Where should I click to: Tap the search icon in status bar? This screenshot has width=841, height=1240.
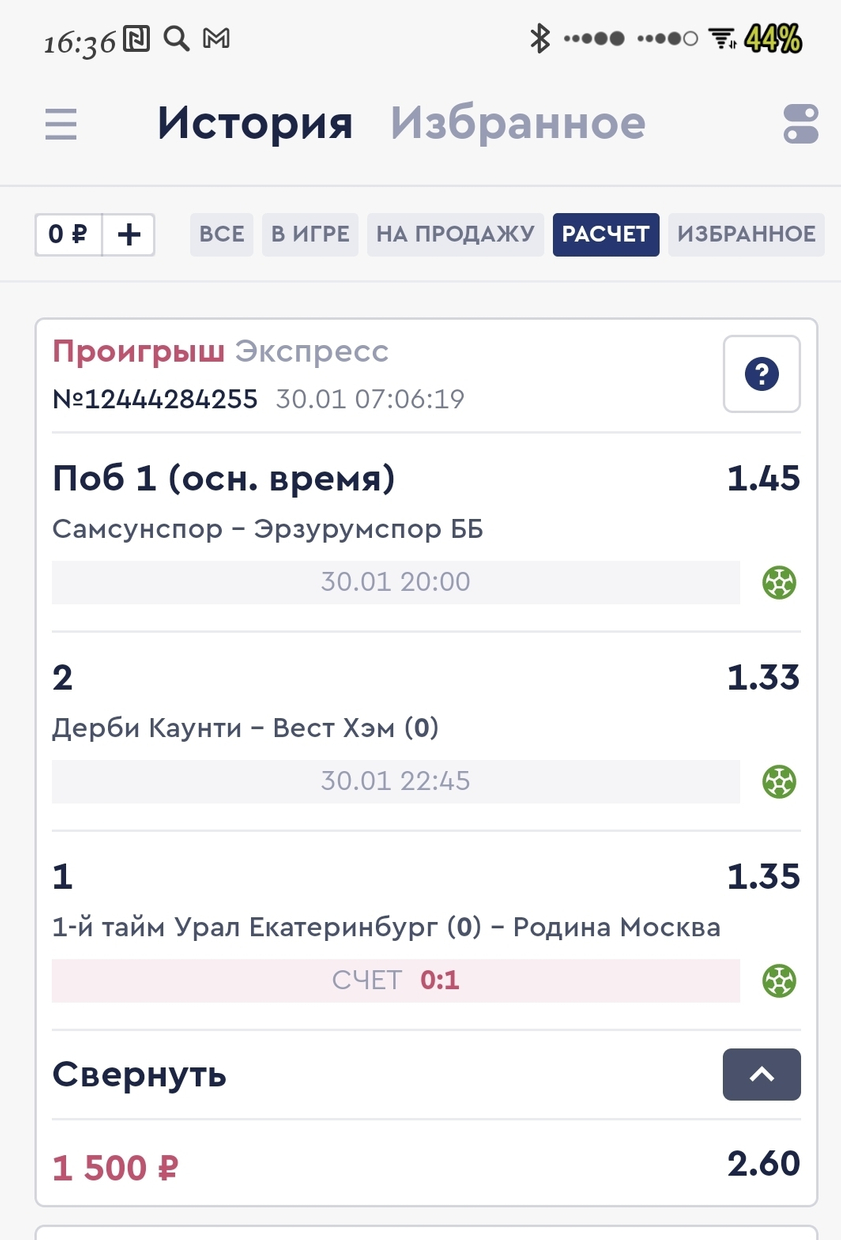[176, 39]
